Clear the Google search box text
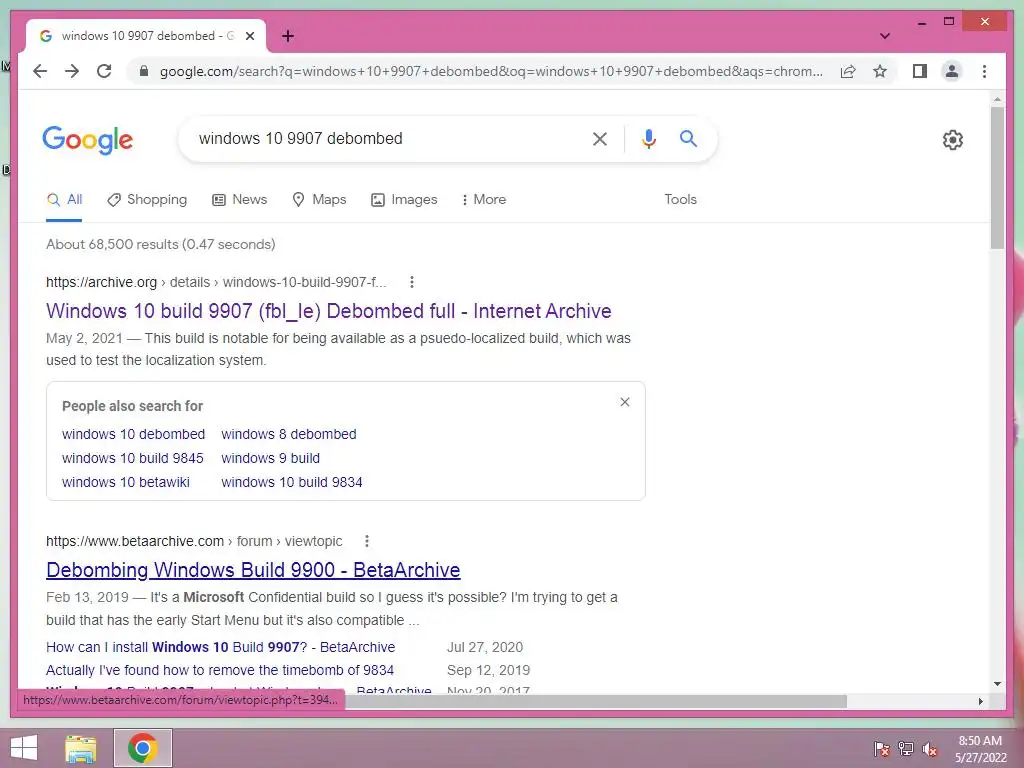 pyautogui.click(x=600, y=138)
